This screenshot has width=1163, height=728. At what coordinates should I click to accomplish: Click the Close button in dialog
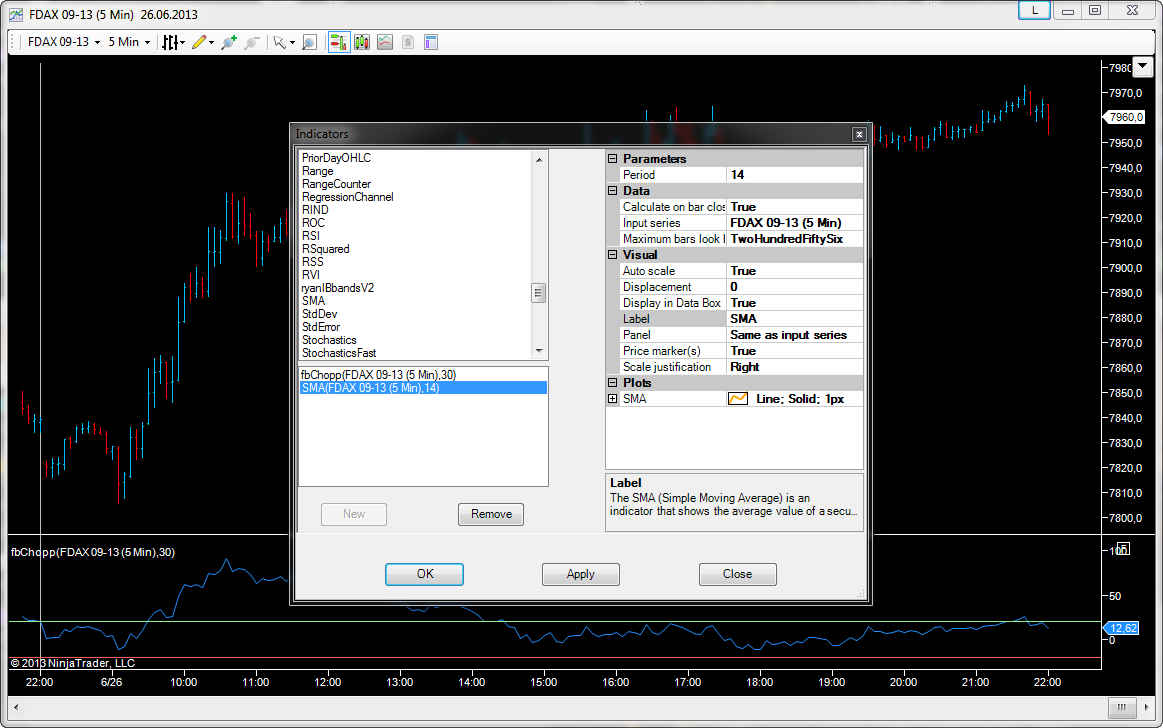click(x=737, y=574)
